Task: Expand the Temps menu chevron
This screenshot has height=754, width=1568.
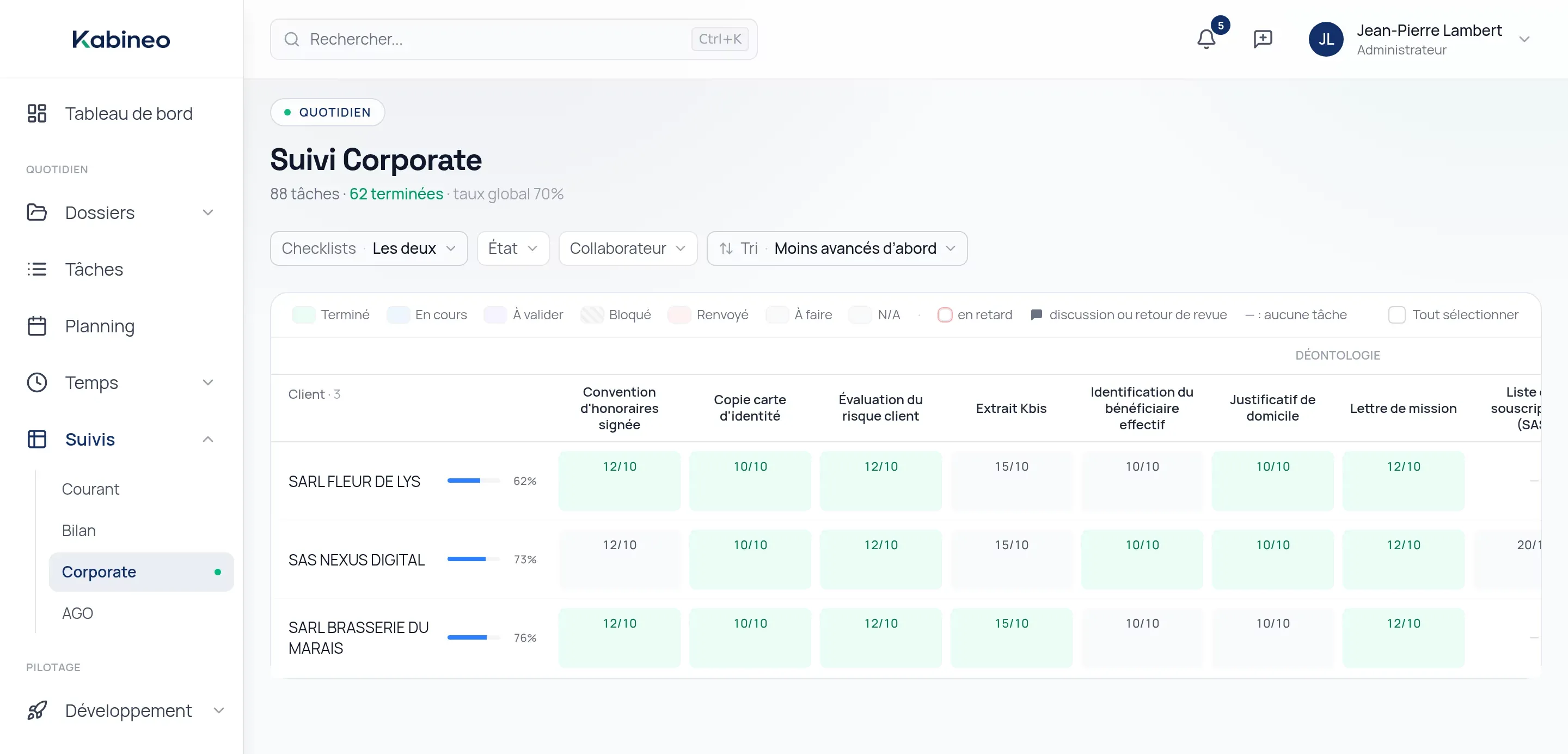Action: tap(207, 382)
